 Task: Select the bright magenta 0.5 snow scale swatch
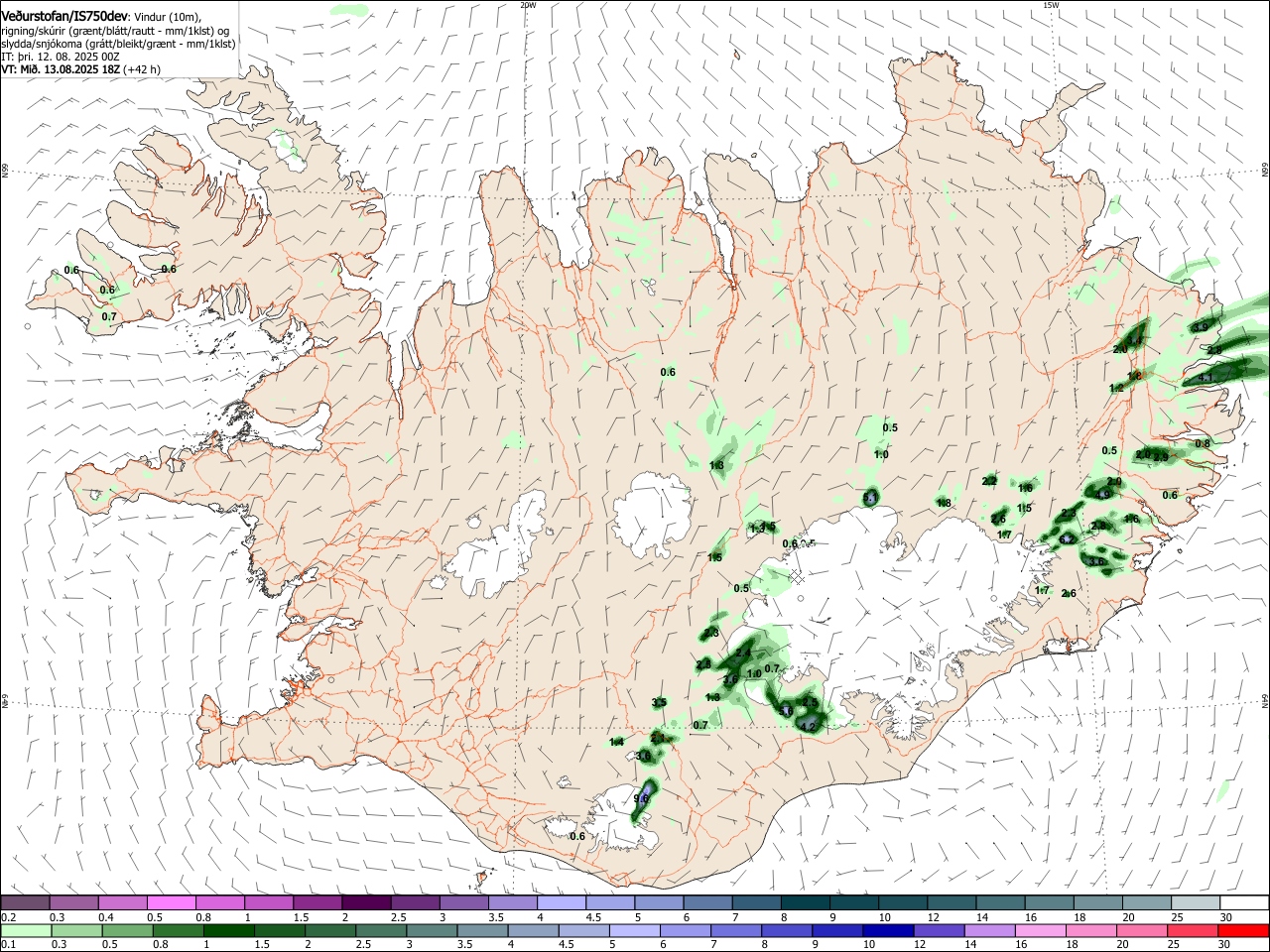(172, 902)
